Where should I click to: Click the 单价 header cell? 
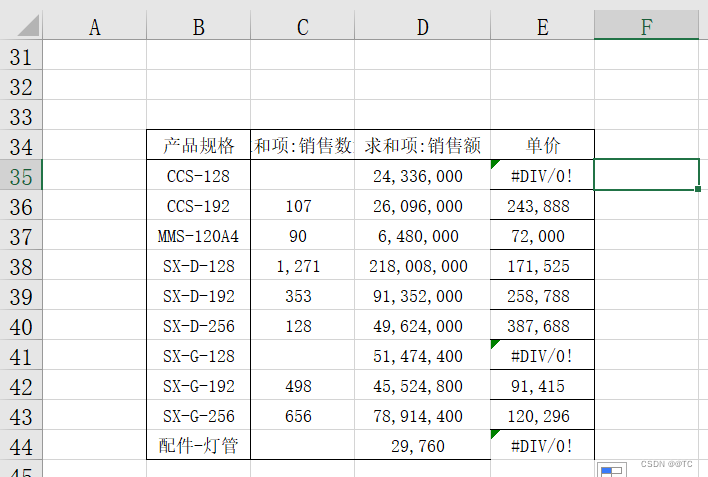coord(543,145)
